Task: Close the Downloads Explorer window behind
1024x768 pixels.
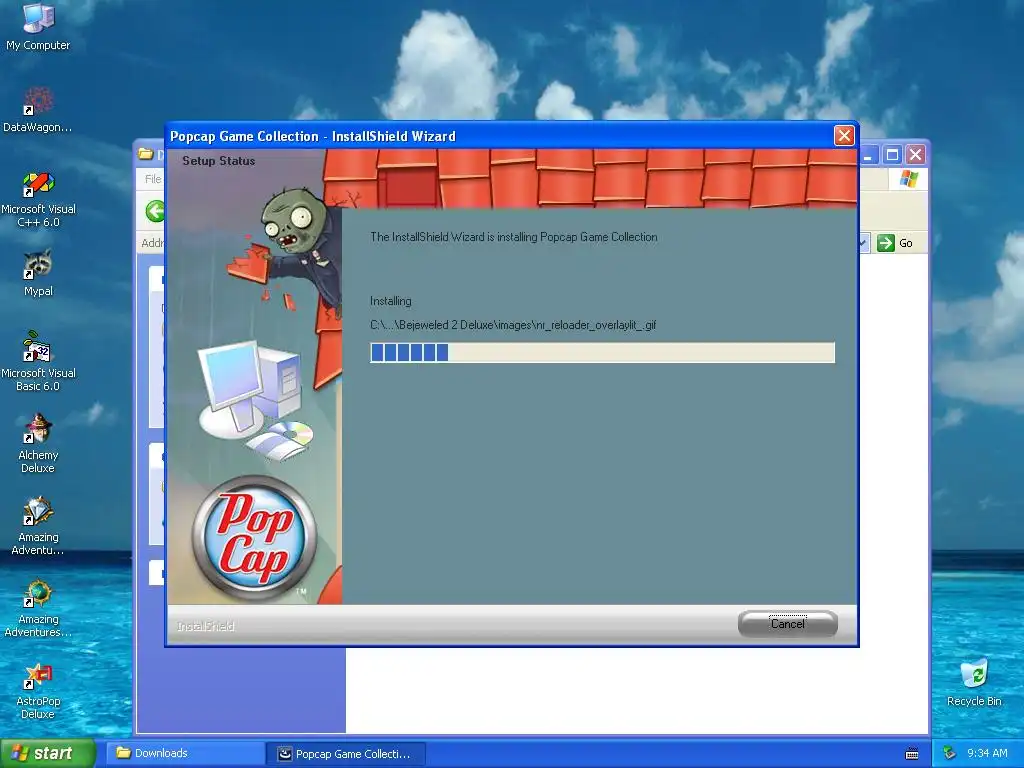Action: [916, 155]
